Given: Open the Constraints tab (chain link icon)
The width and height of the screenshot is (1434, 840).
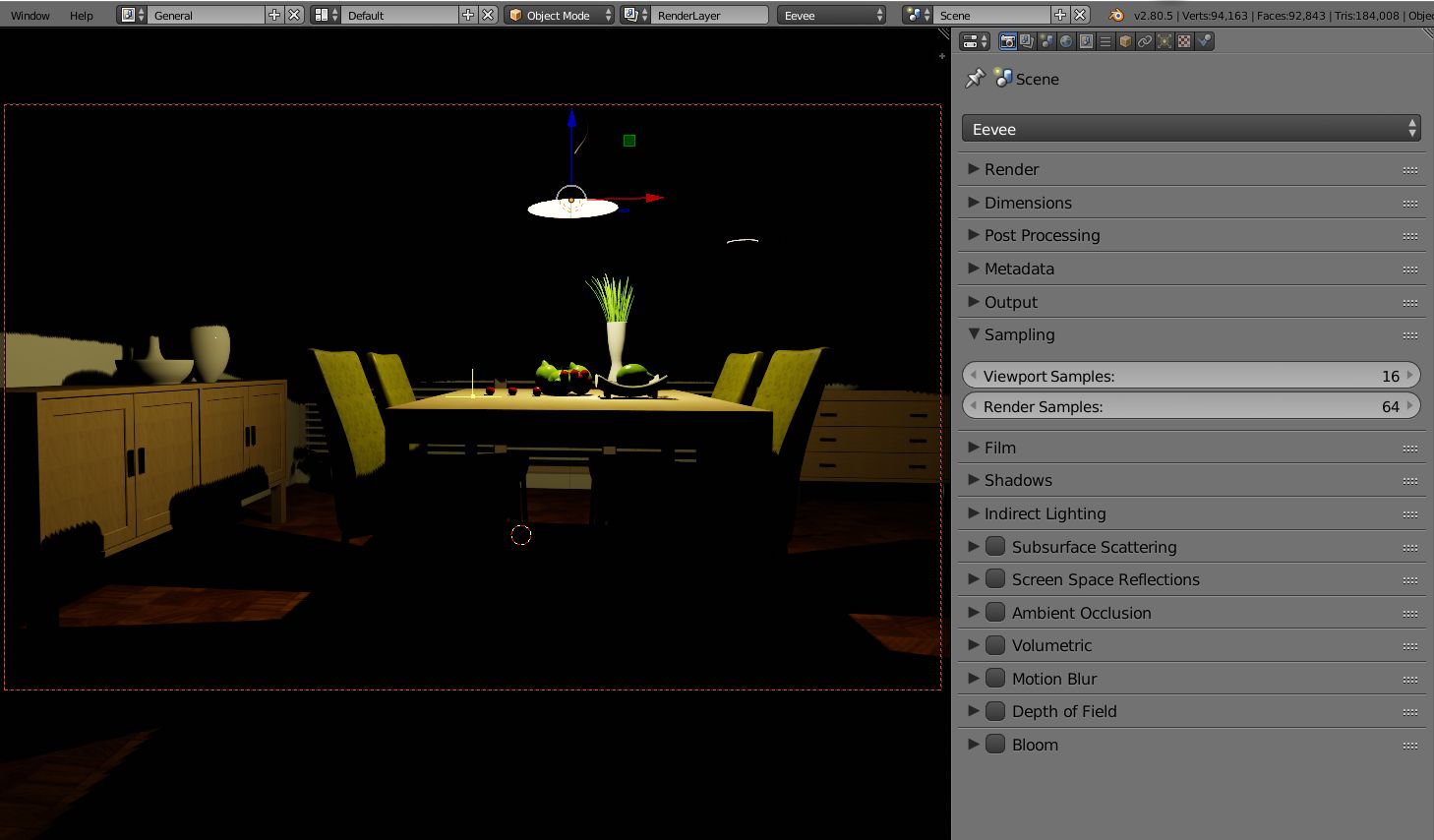Looking at the screenshot, I should (x=1145, y=41).
